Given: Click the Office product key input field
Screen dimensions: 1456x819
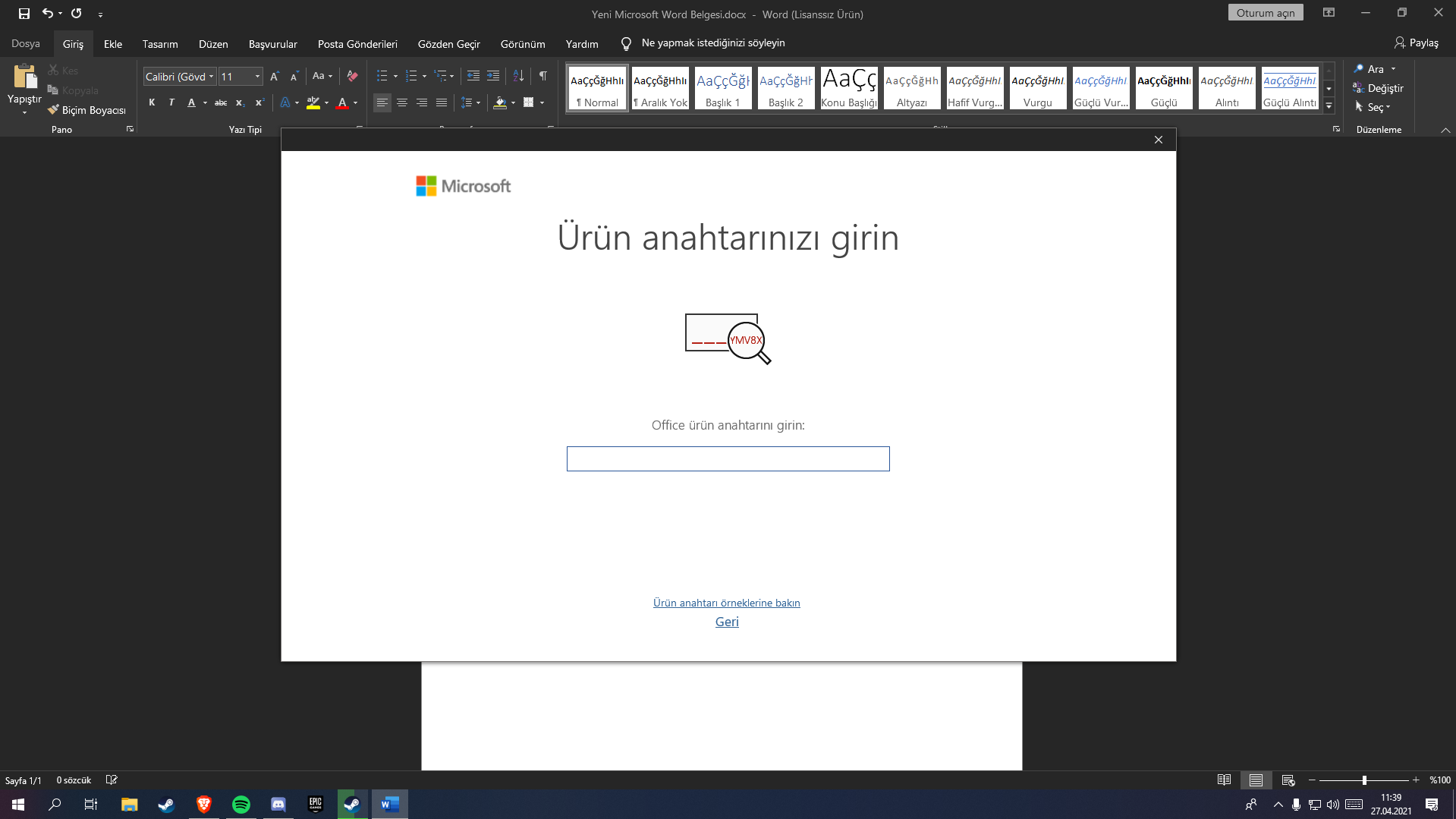Looking at the screenshot, I should tap(728, 458).
